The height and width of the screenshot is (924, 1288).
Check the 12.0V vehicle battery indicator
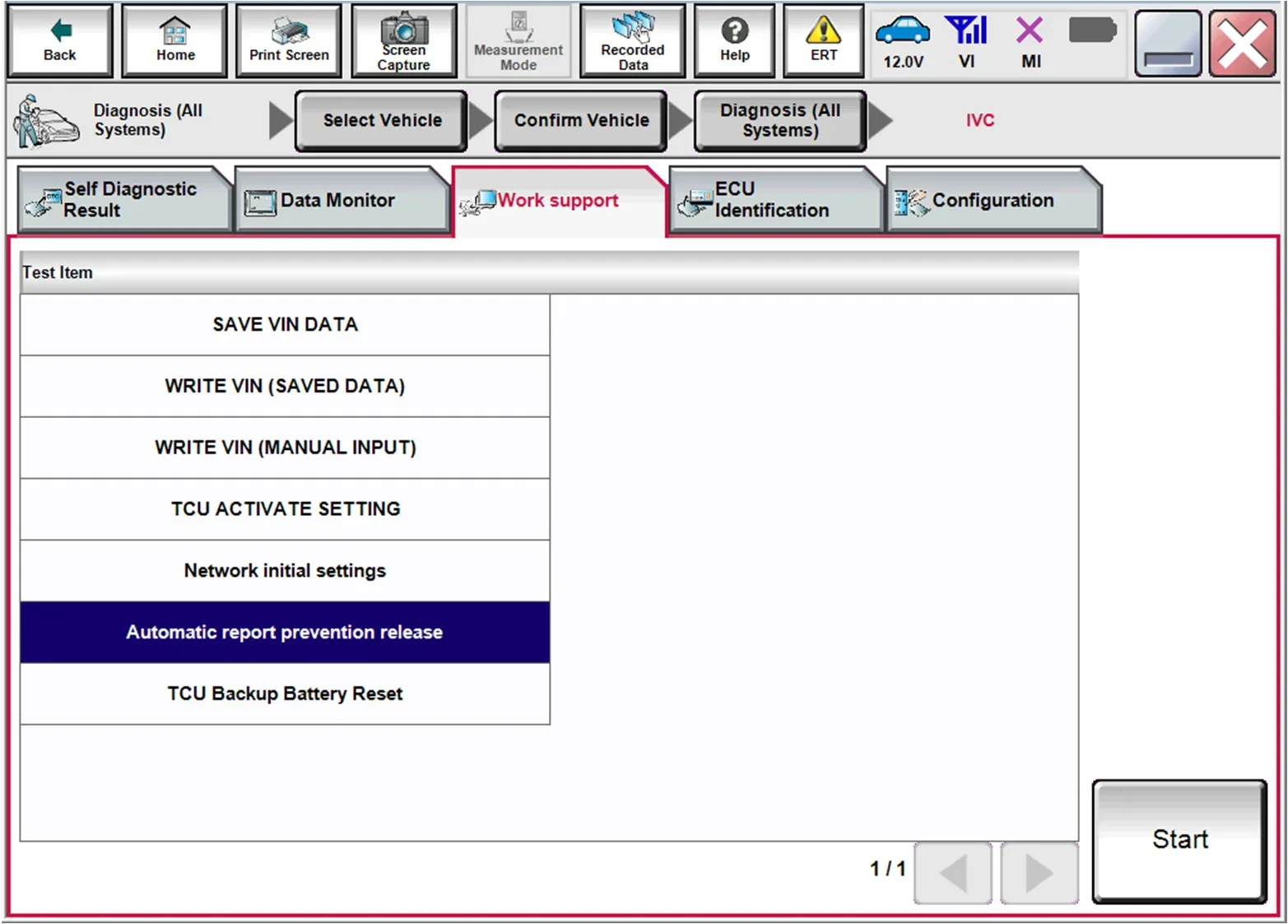pyautogui.click(x=903, y=41)
